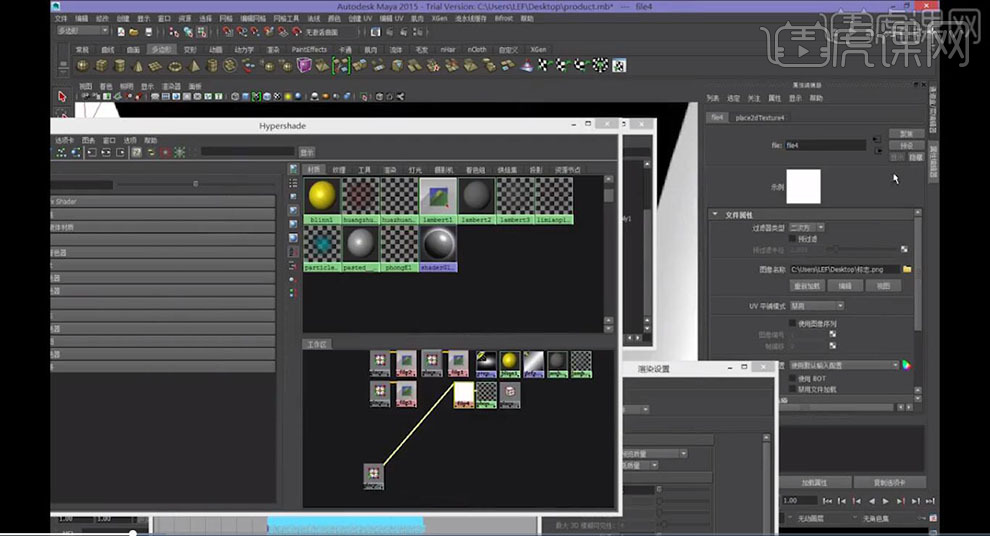Open upper dropdown in 渲染设置 window
The image size is (990, 536).
[636, 409]
